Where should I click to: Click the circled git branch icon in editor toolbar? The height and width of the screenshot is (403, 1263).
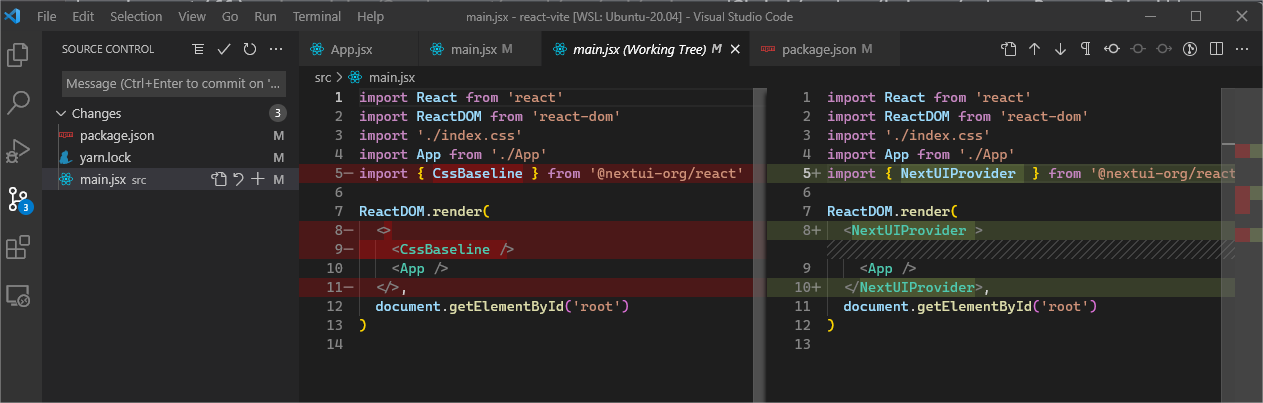coord(1190,49)
